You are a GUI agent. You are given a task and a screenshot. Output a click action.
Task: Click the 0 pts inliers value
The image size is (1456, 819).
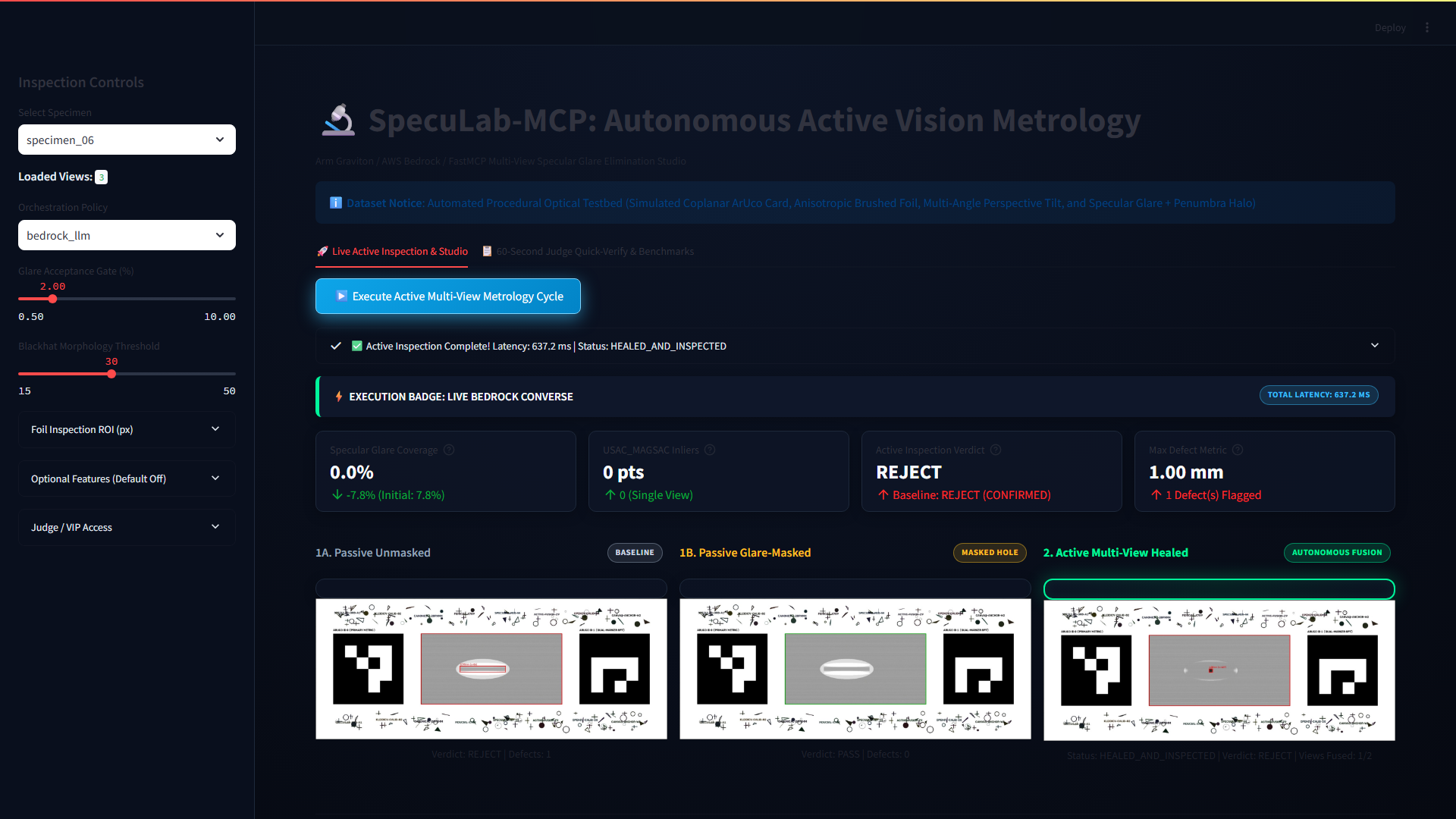(x=623, y=472)
